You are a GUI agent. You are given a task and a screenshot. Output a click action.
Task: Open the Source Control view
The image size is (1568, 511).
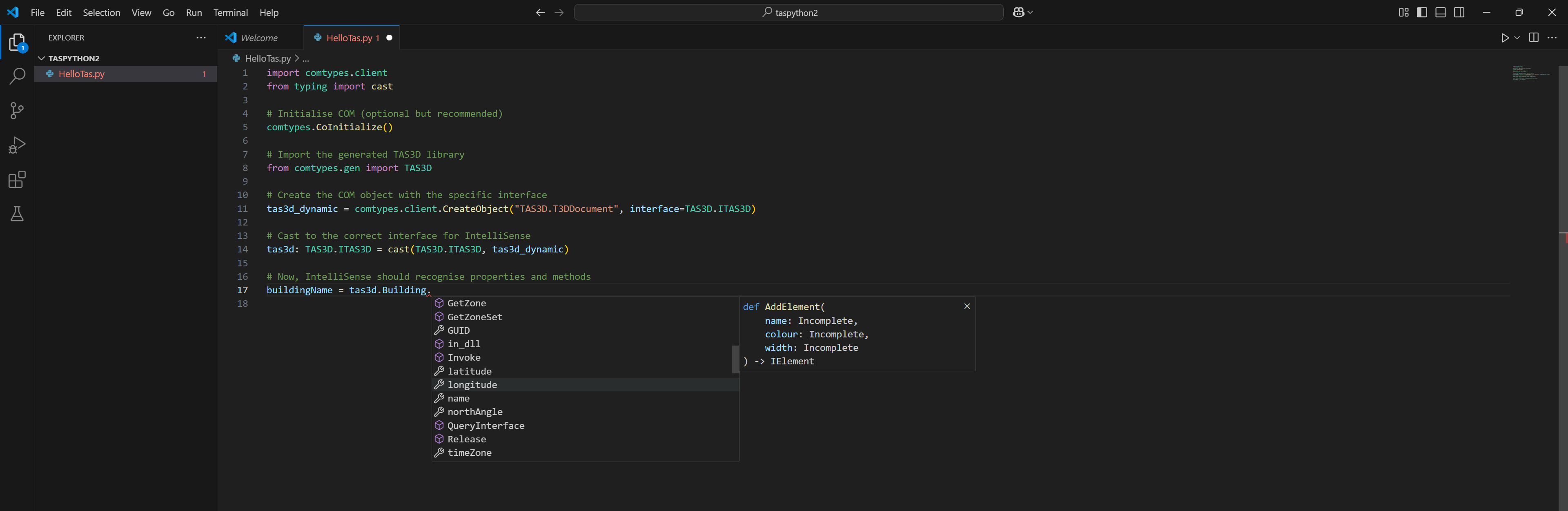tap(17, 110)
